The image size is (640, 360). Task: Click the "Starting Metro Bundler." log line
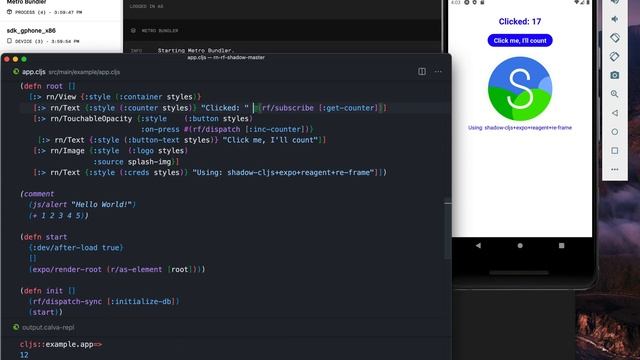[x=195, y=50]
